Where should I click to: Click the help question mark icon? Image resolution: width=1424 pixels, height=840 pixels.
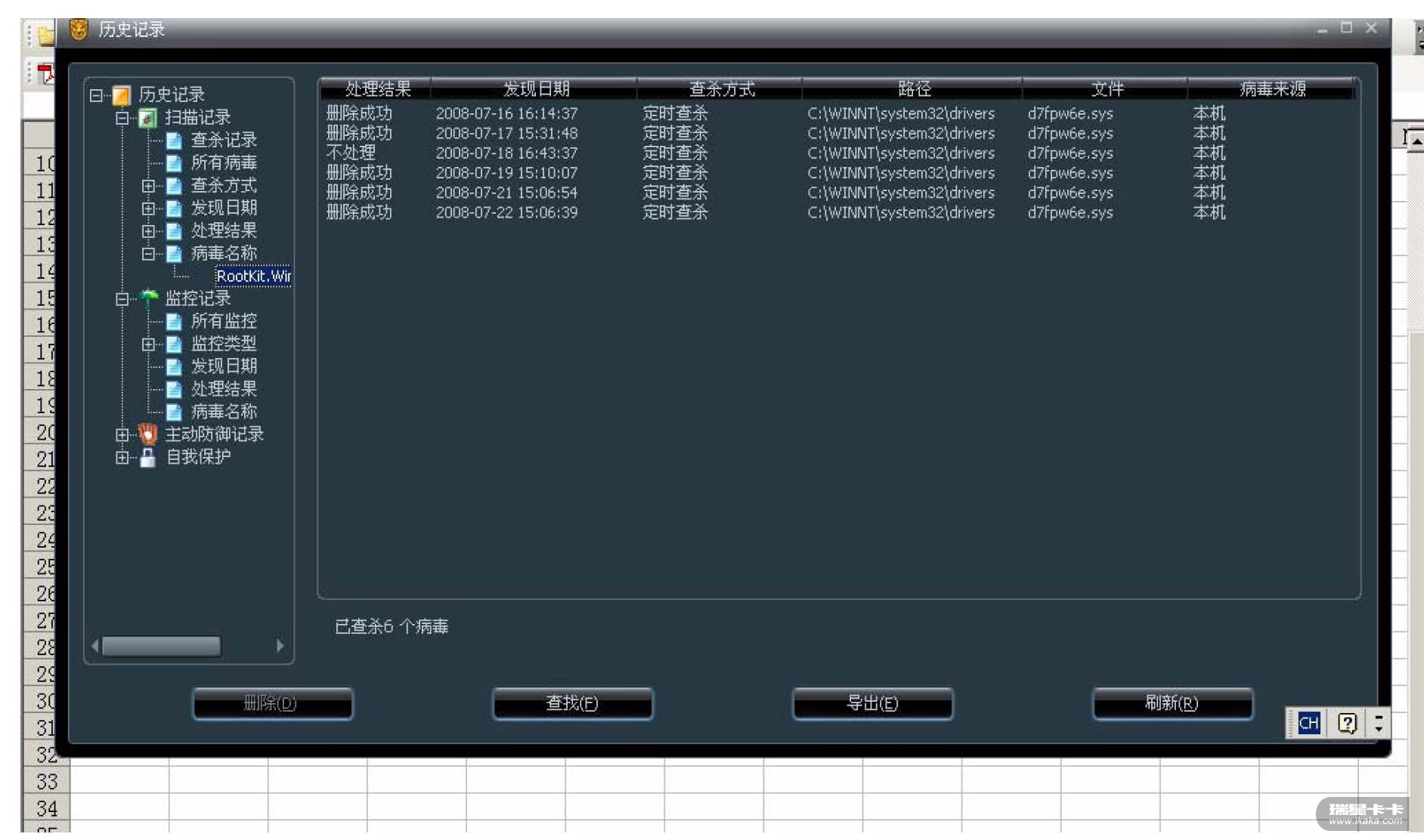pyautogui.click(x=1347, y=723)
